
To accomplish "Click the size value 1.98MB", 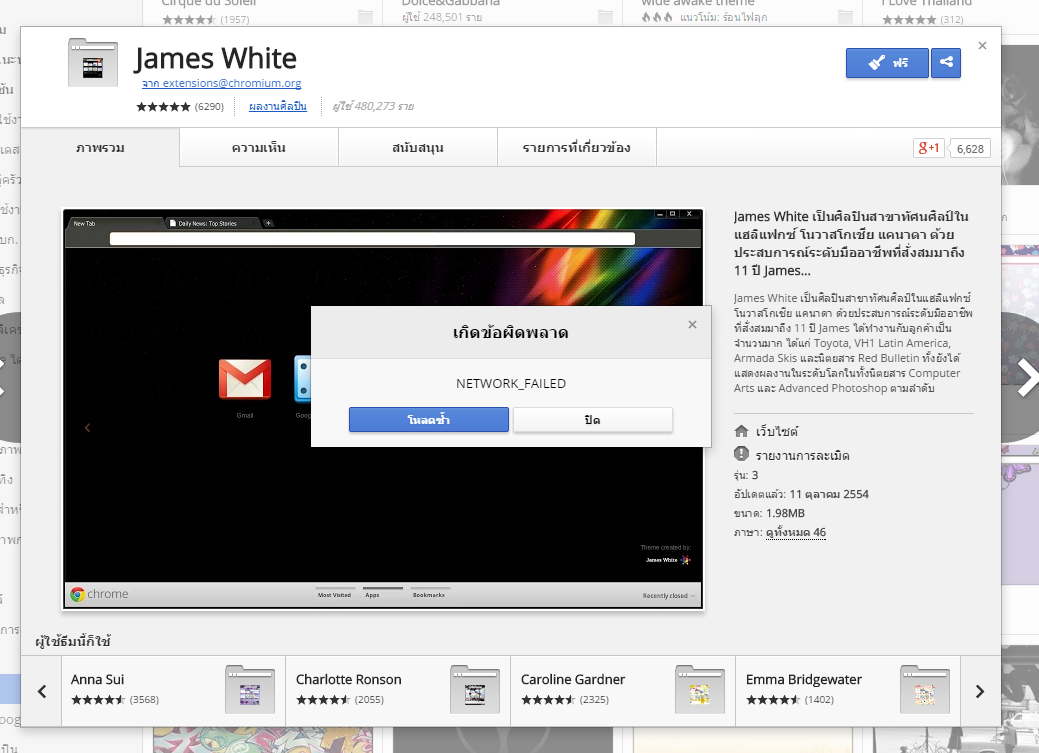I will coord(785,513).
